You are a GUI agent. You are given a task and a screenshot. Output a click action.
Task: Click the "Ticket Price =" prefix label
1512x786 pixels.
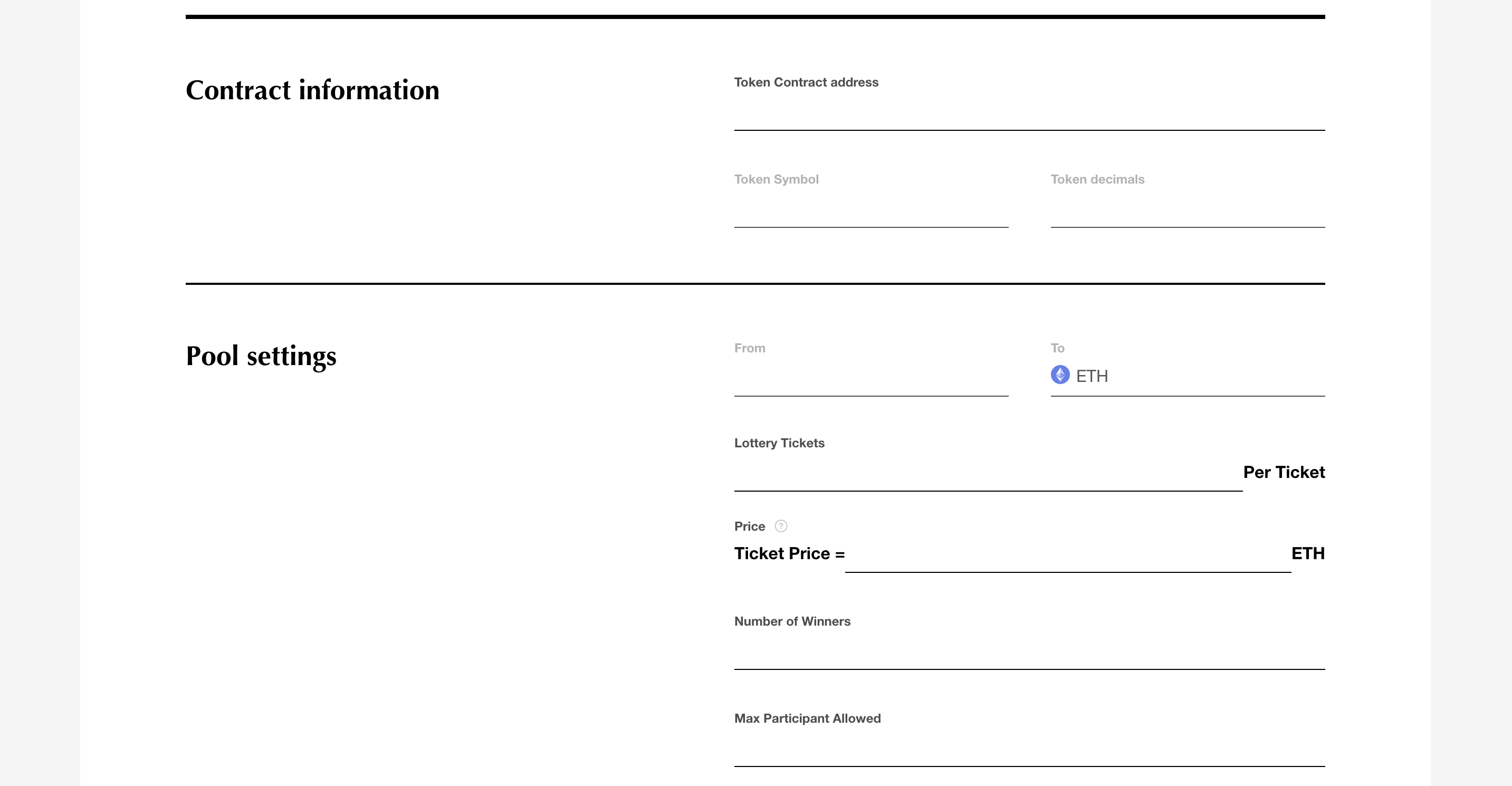click(x=789, y=553)
